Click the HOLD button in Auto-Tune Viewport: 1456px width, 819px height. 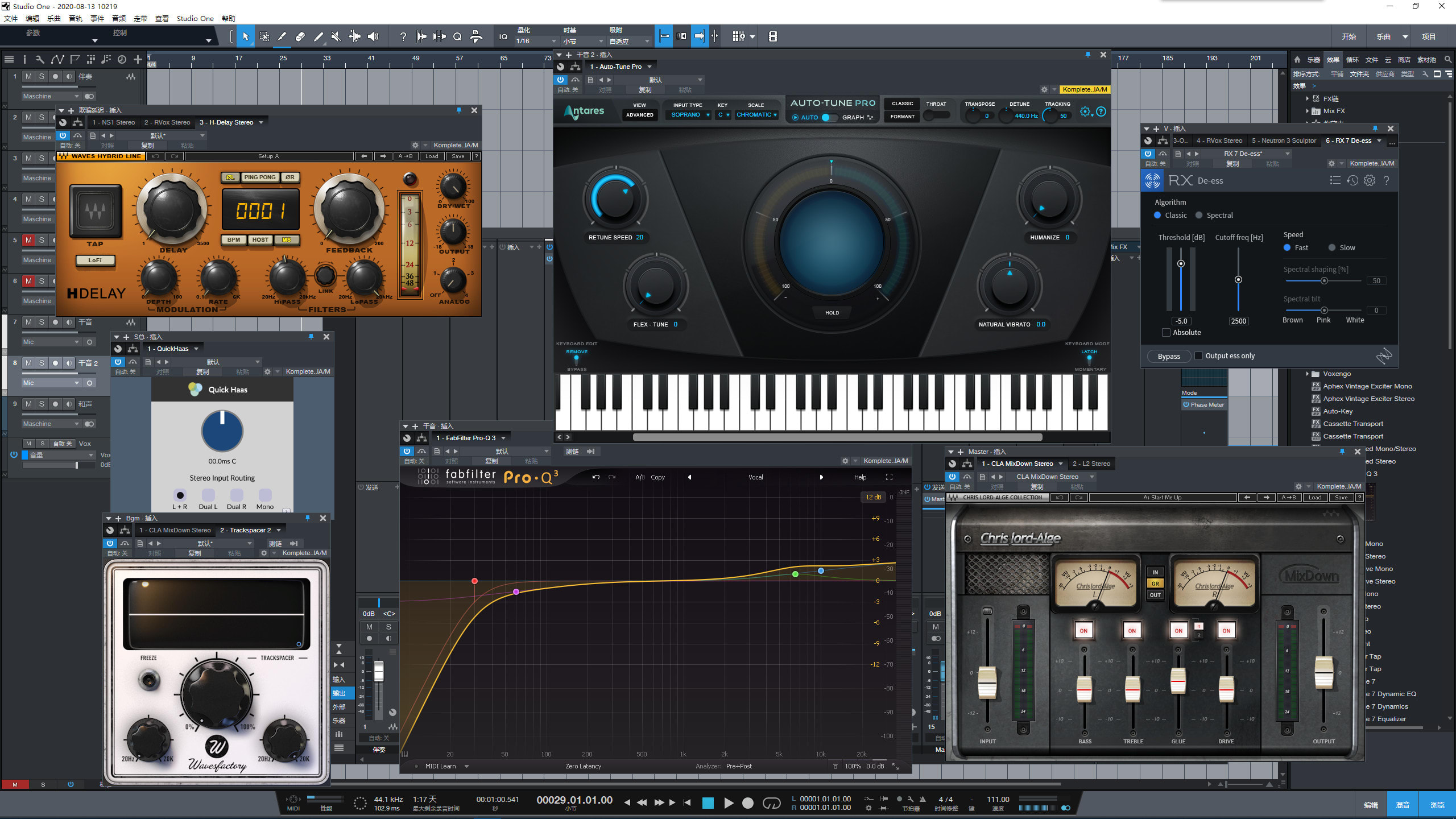click(x=832, y=313)
